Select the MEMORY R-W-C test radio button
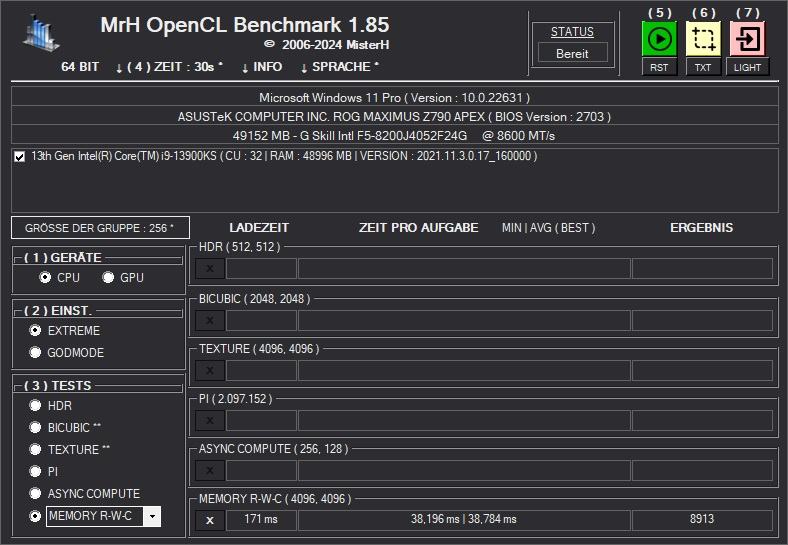Screen dimensions: 788x545 [x=35, y=516]
